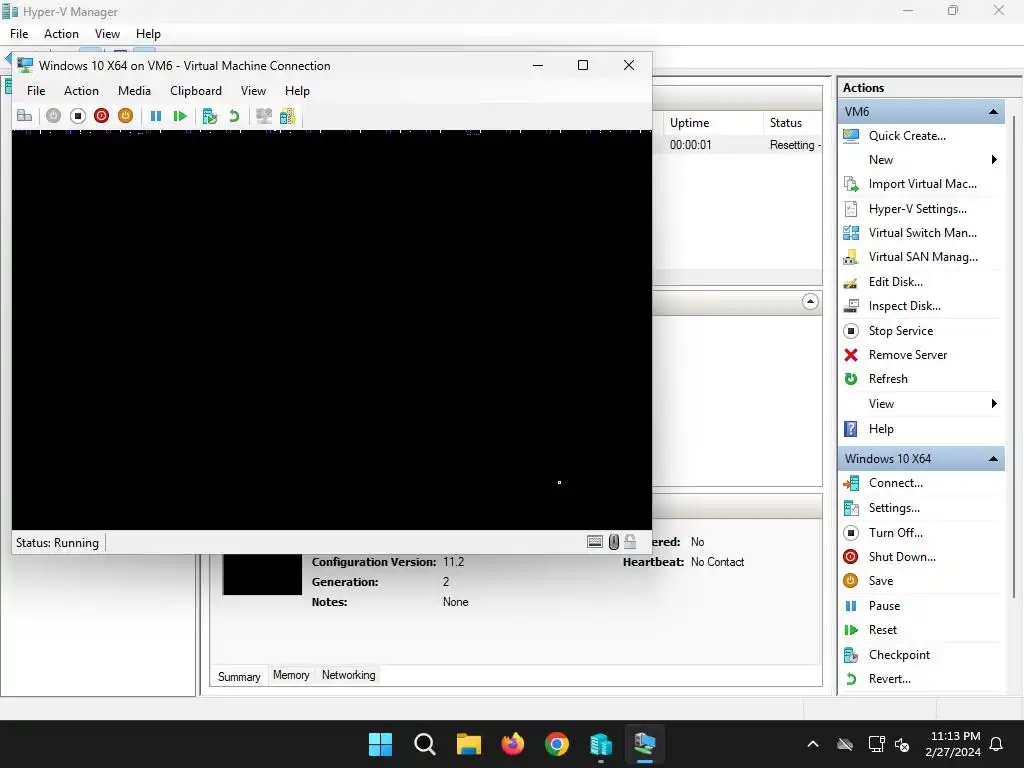
Task: Click the Uptime column header
Action: pos(713,123)
